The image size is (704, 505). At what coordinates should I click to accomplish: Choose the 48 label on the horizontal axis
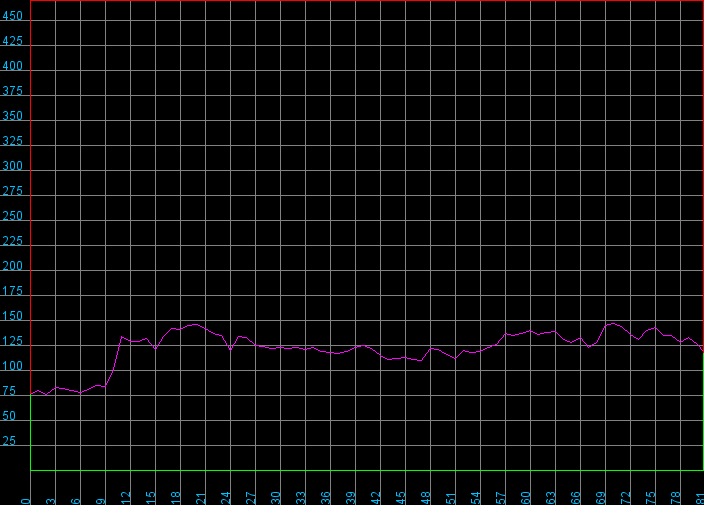(x=426, y=498)
